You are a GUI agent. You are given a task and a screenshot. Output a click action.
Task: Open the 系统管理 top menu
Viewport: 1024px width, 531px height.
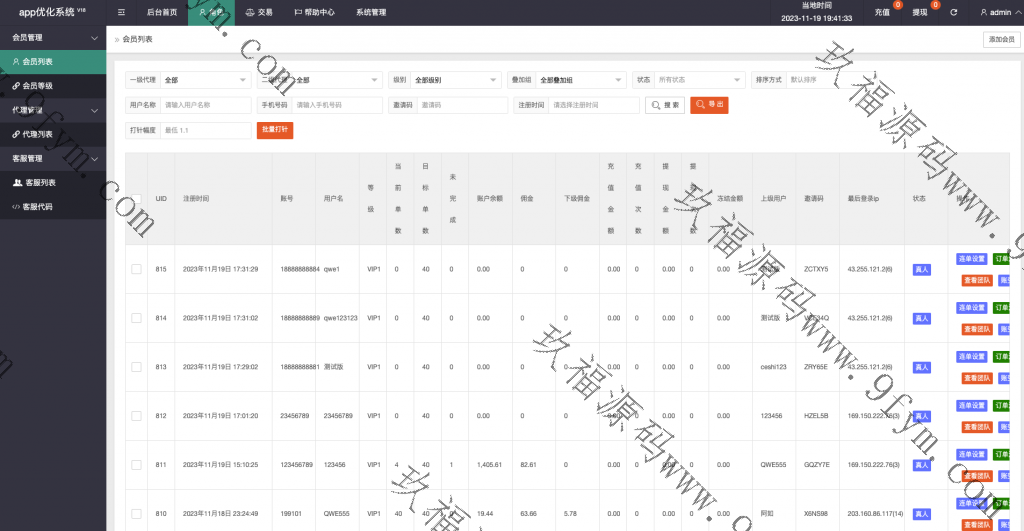370,13
